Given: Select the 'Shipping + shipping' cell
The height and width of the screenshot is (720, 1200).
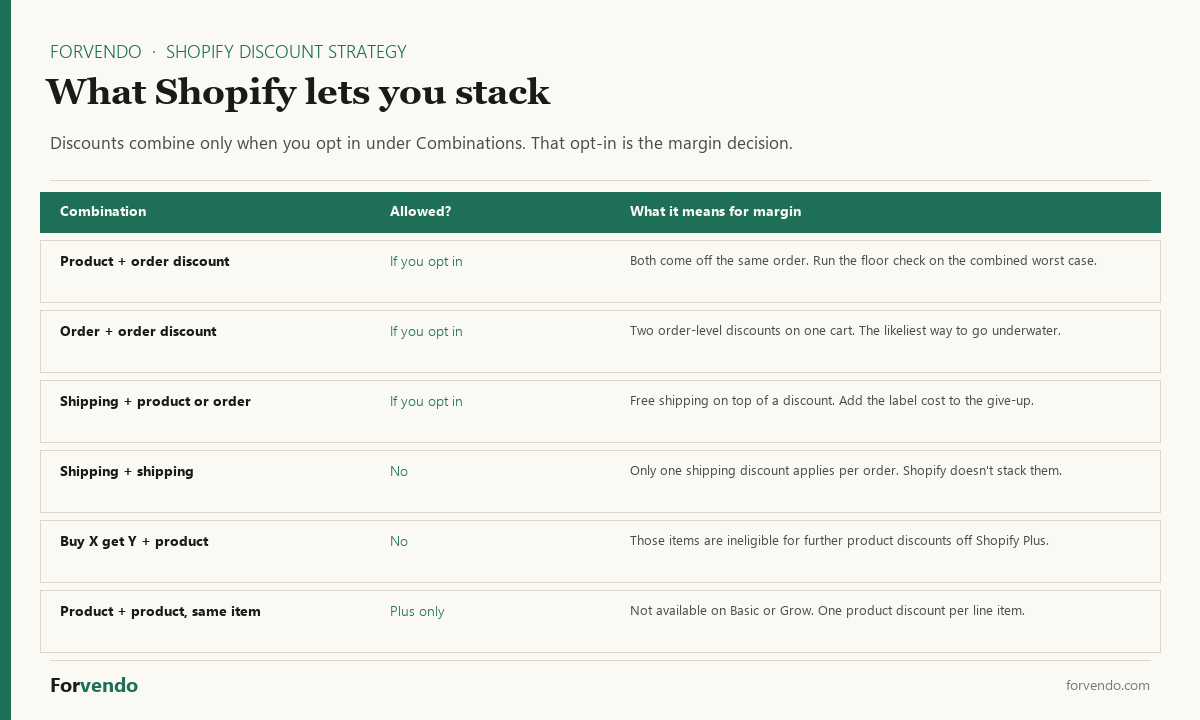Looking at the screenshot, I should (127, 471).
